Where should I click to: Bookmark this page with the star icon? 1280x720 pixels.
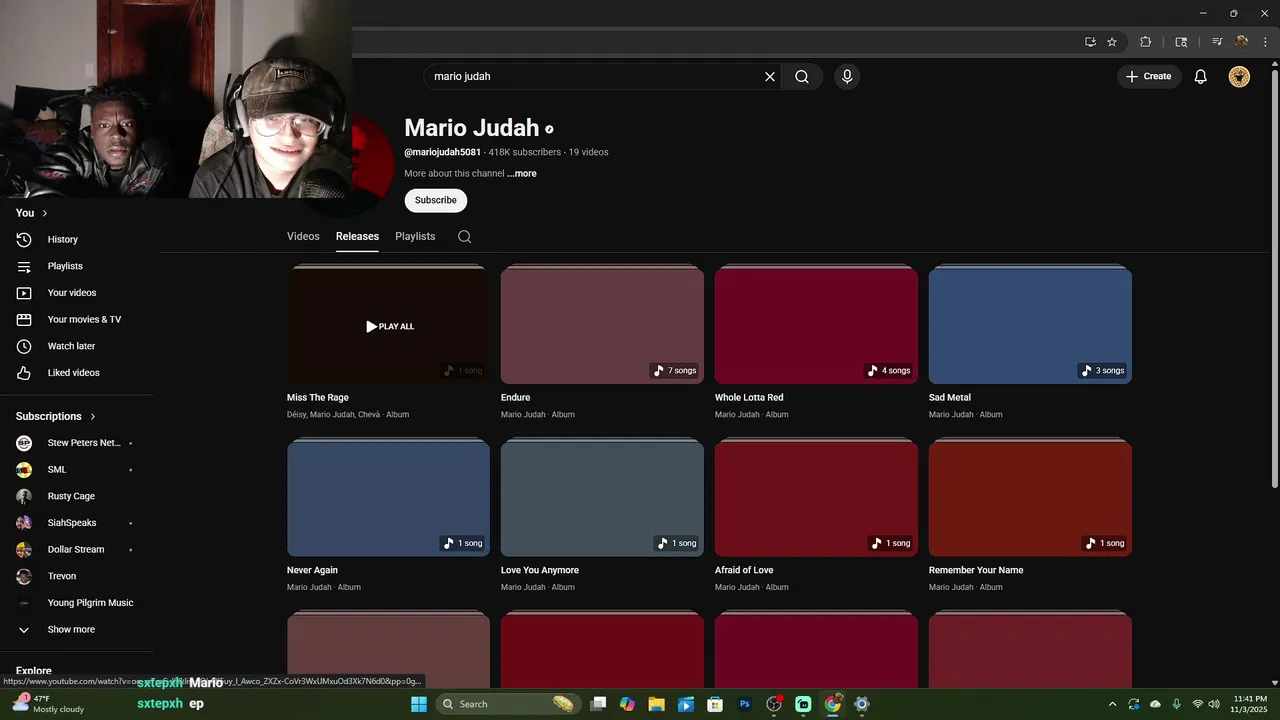tap(1112, 42)
